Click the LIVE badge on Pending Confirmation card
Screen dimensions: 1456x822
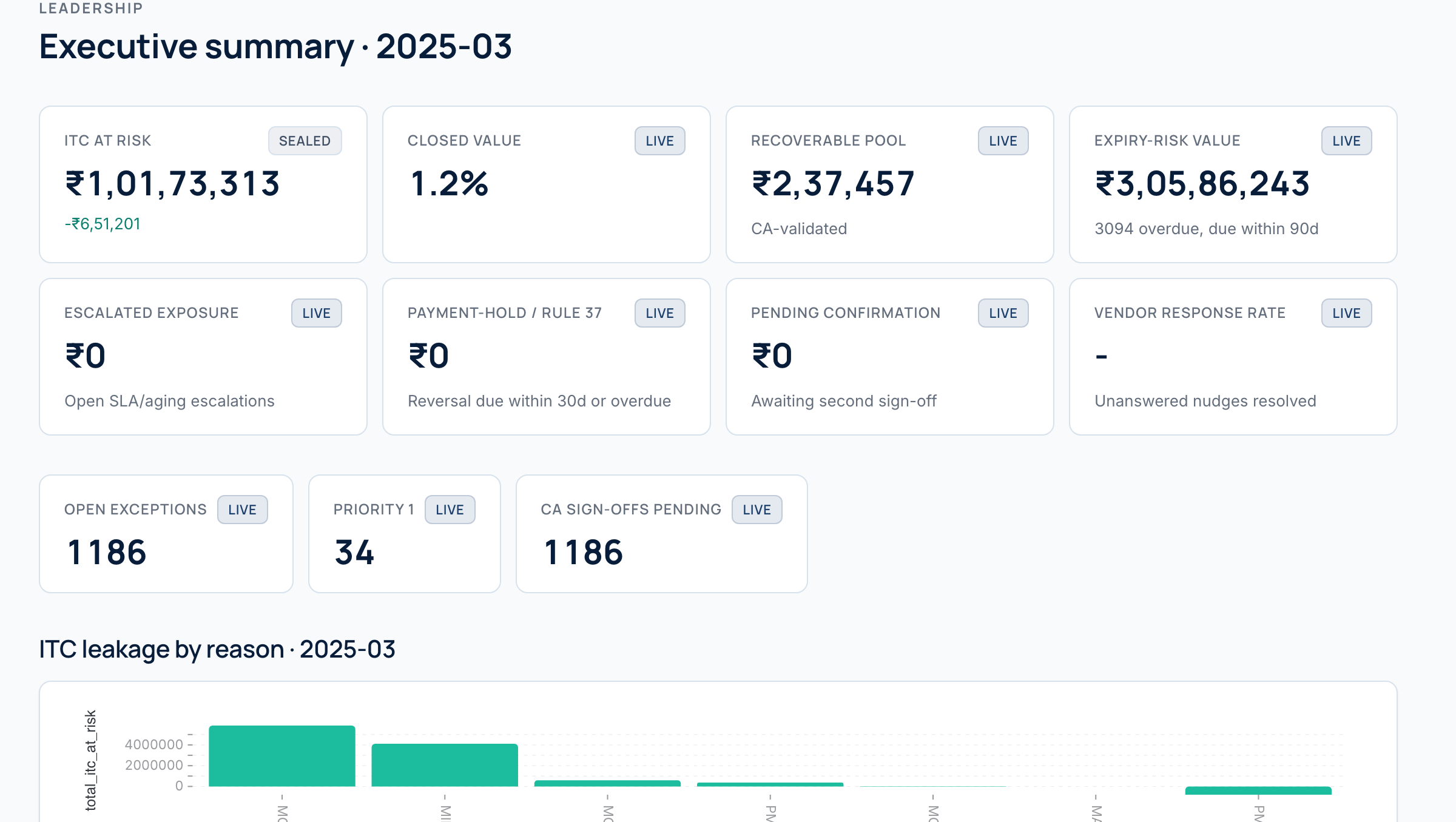point(1003,313)
